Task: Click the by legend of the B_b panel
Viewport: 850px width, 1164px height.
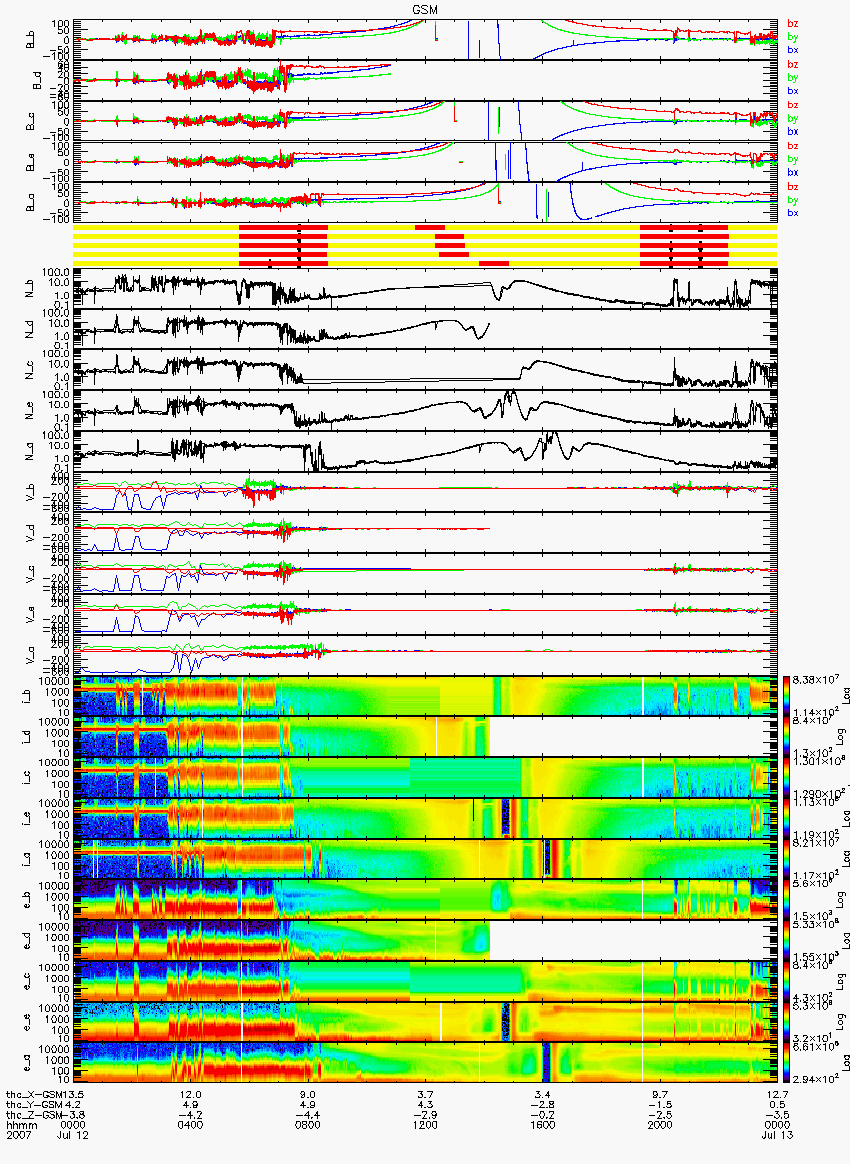Action: coord(793,36)
